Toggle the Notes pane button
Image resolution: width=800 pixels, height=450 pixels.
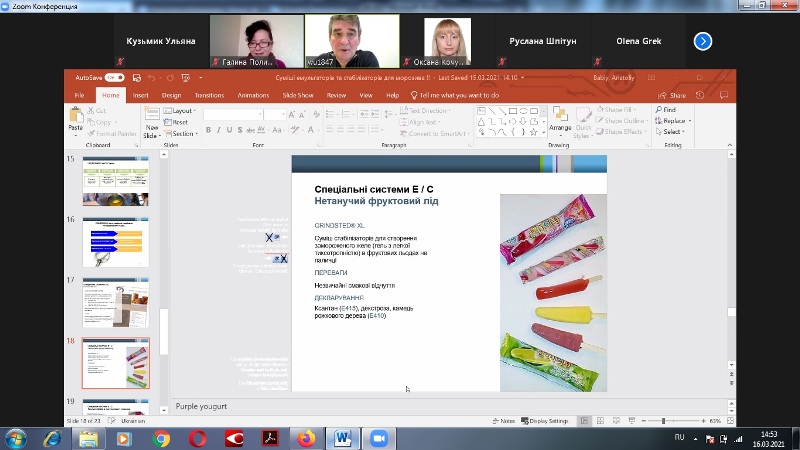[x=504, y=421]
